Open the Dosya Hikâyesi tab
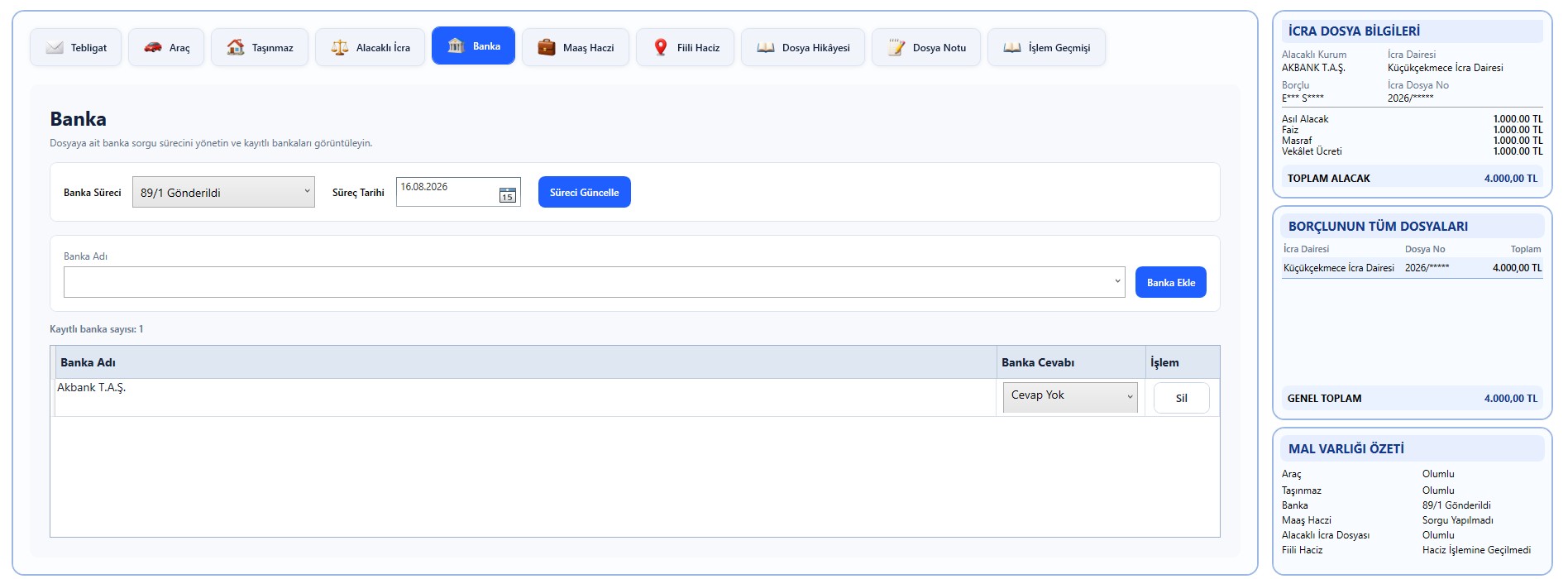The image size is (1568, 579). pyautogui.click(x=803, y=47)
